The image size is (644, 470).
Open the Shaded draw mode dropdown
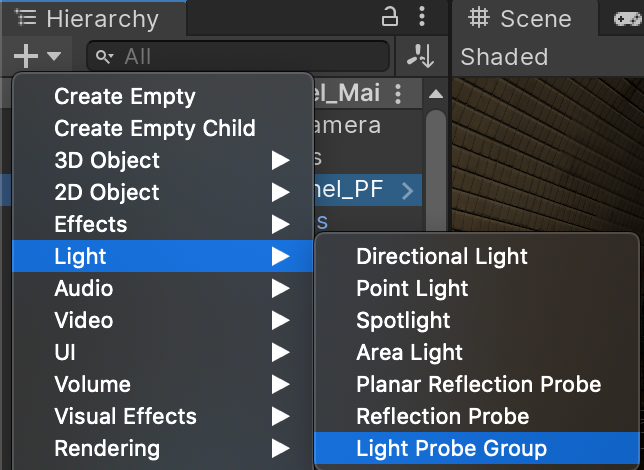[x=504, y=57]
